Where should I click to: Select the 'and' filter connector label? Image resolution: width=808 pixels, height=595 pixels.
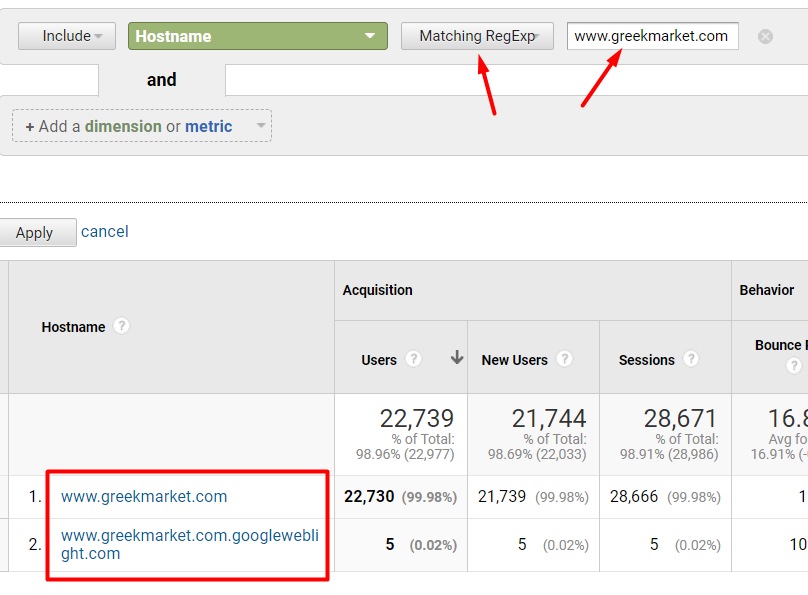(161, 80)
